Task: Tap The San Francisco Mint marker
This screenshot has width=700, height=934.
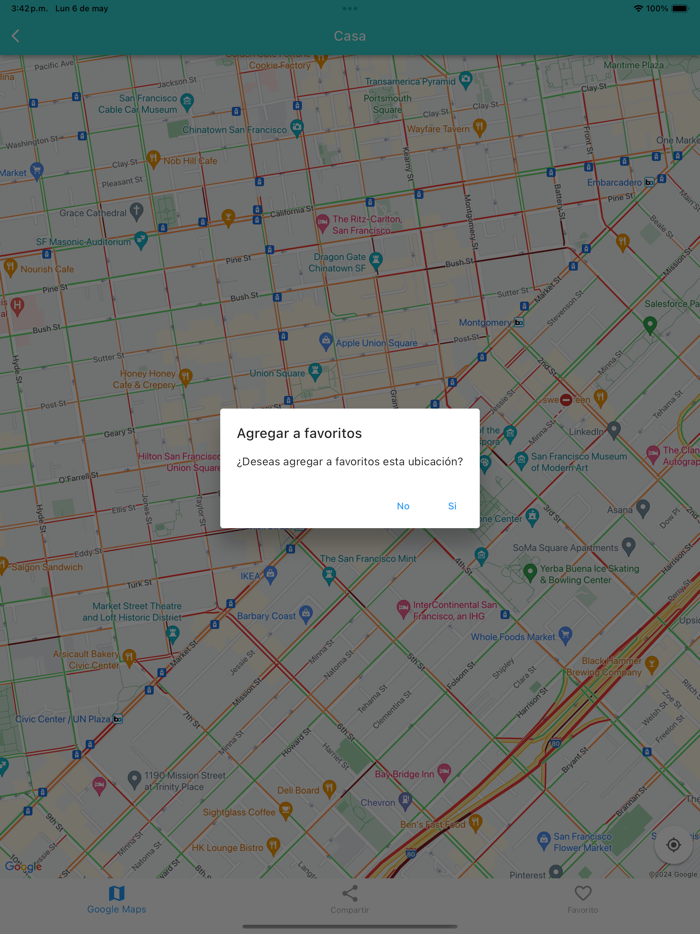Action: click(328, 574)
